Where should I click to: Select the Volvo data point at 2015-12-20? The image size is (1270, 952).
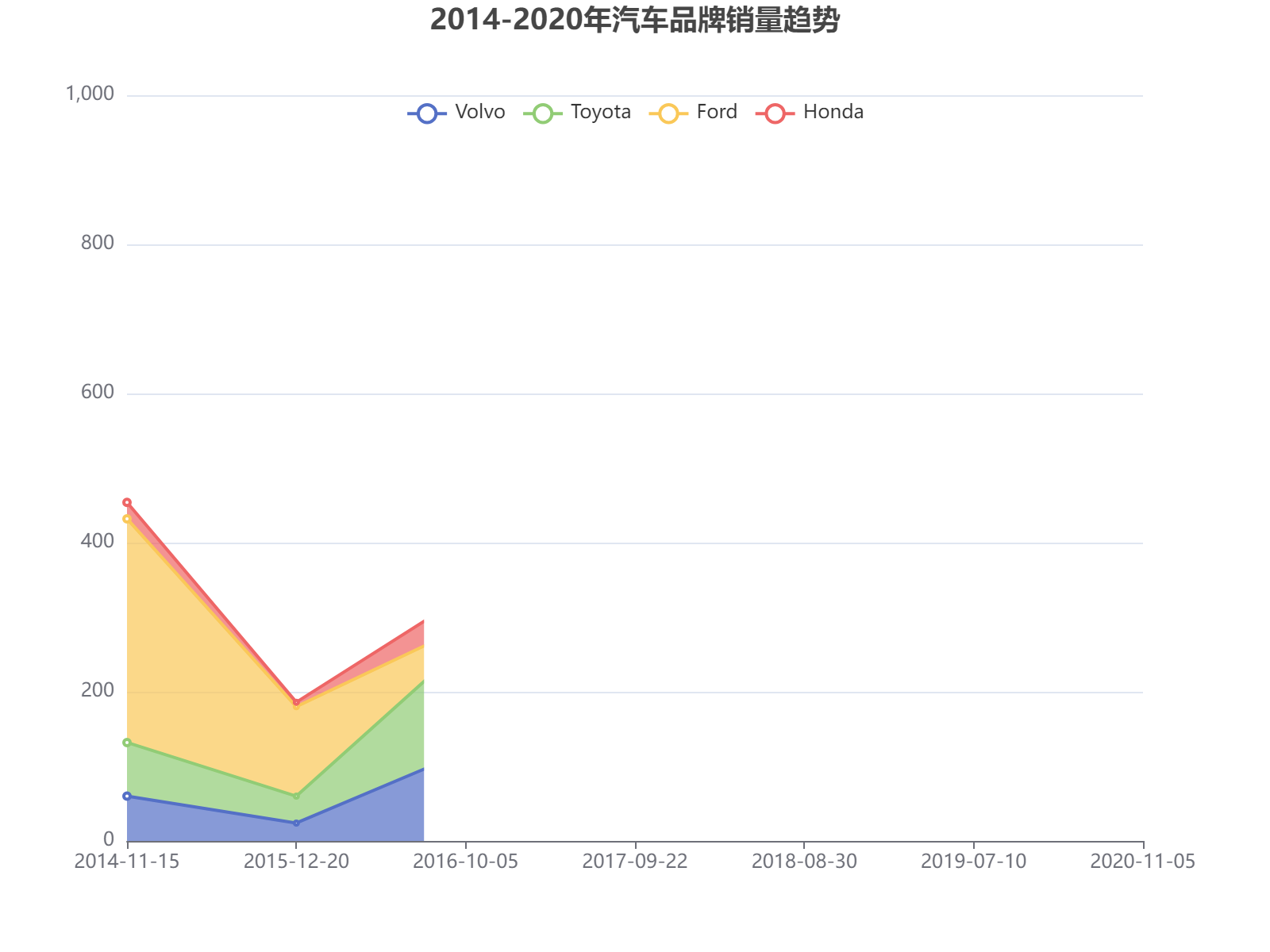click(x=296, y=823)
